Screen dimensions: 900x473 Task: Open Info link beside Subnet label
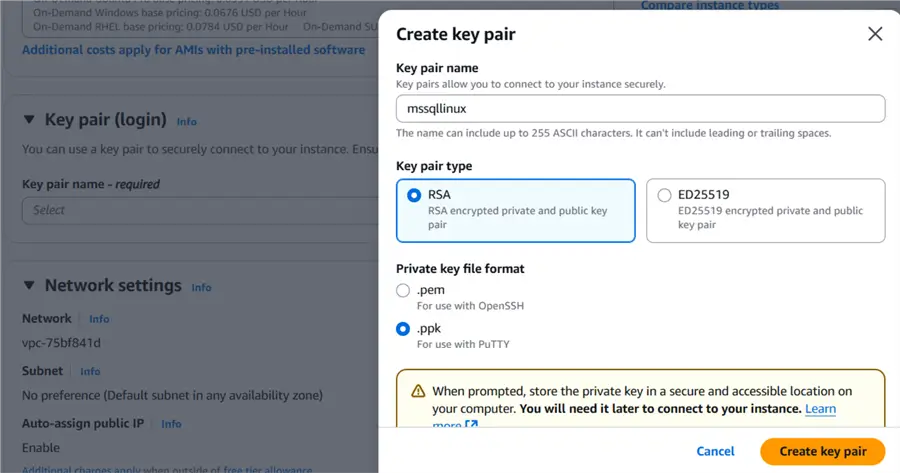90,372
